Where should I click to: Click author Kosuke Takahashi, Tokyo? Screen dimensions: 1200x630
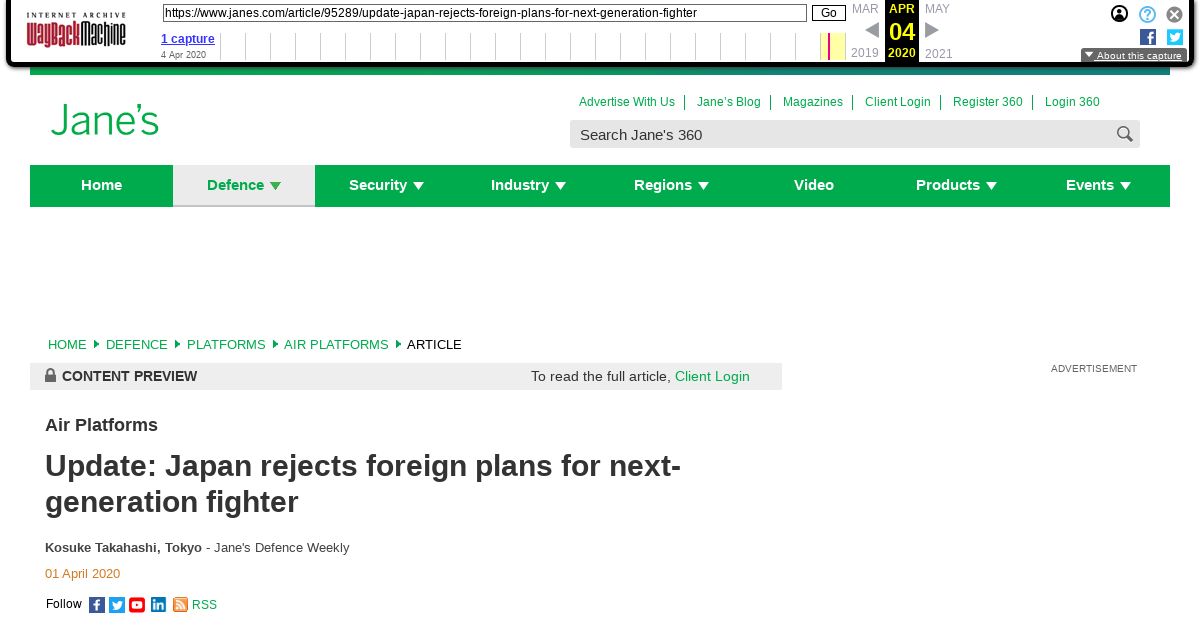pos(123,548)
